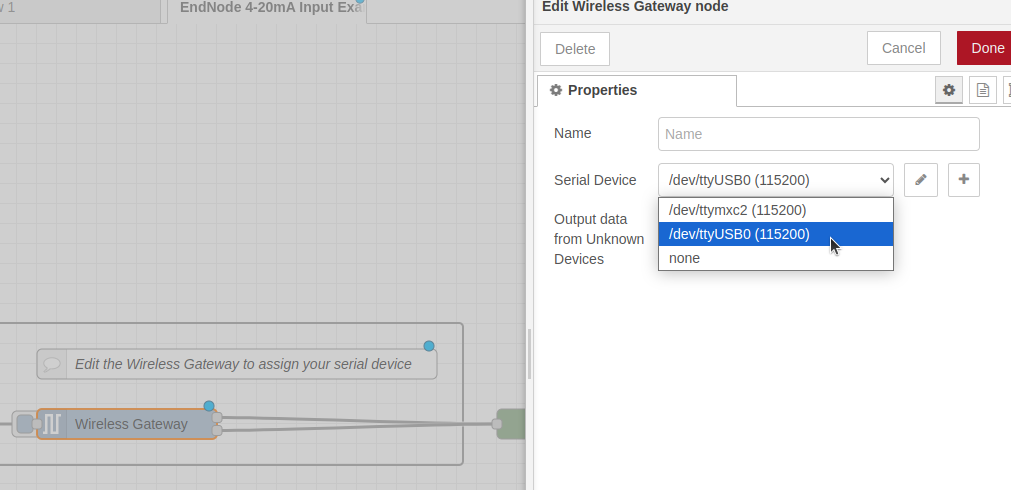The width and height of the screenshot is (1011, 490).
Task: Toggle the Wireless Gateway node's left-side inject button
Action: click(24, 424)
